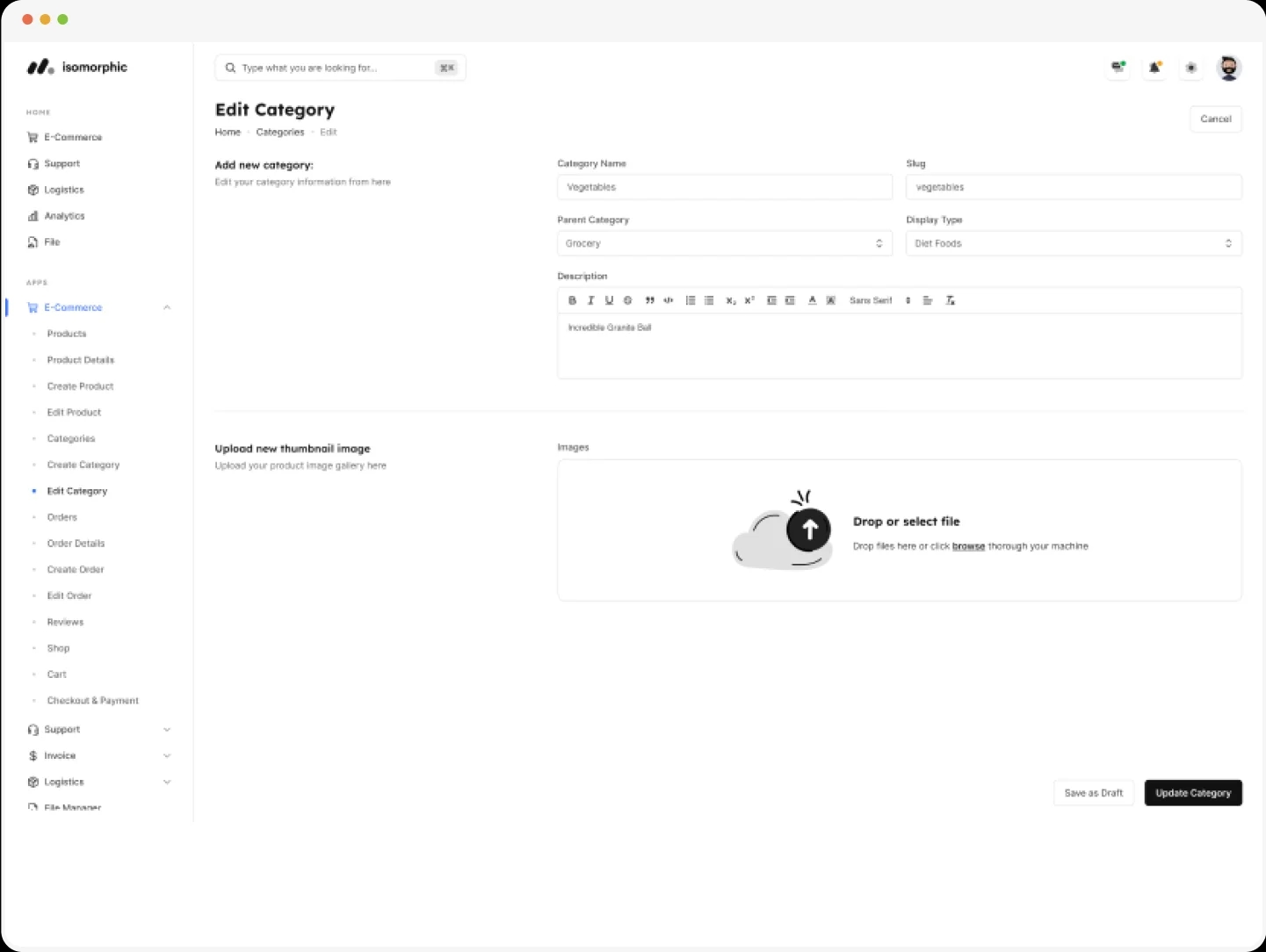Expand the Apps Support menu

click(167, 730)
